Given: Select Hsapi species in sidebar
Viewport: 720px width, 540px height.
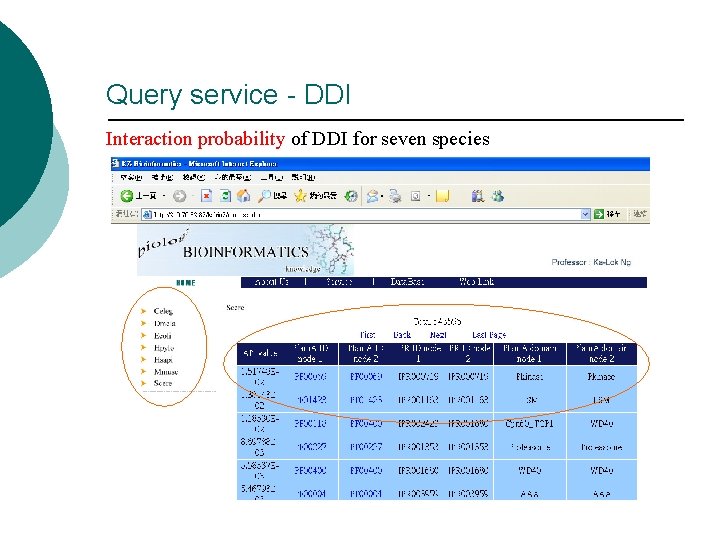Looking at the screenshot, I should [163, 360].
